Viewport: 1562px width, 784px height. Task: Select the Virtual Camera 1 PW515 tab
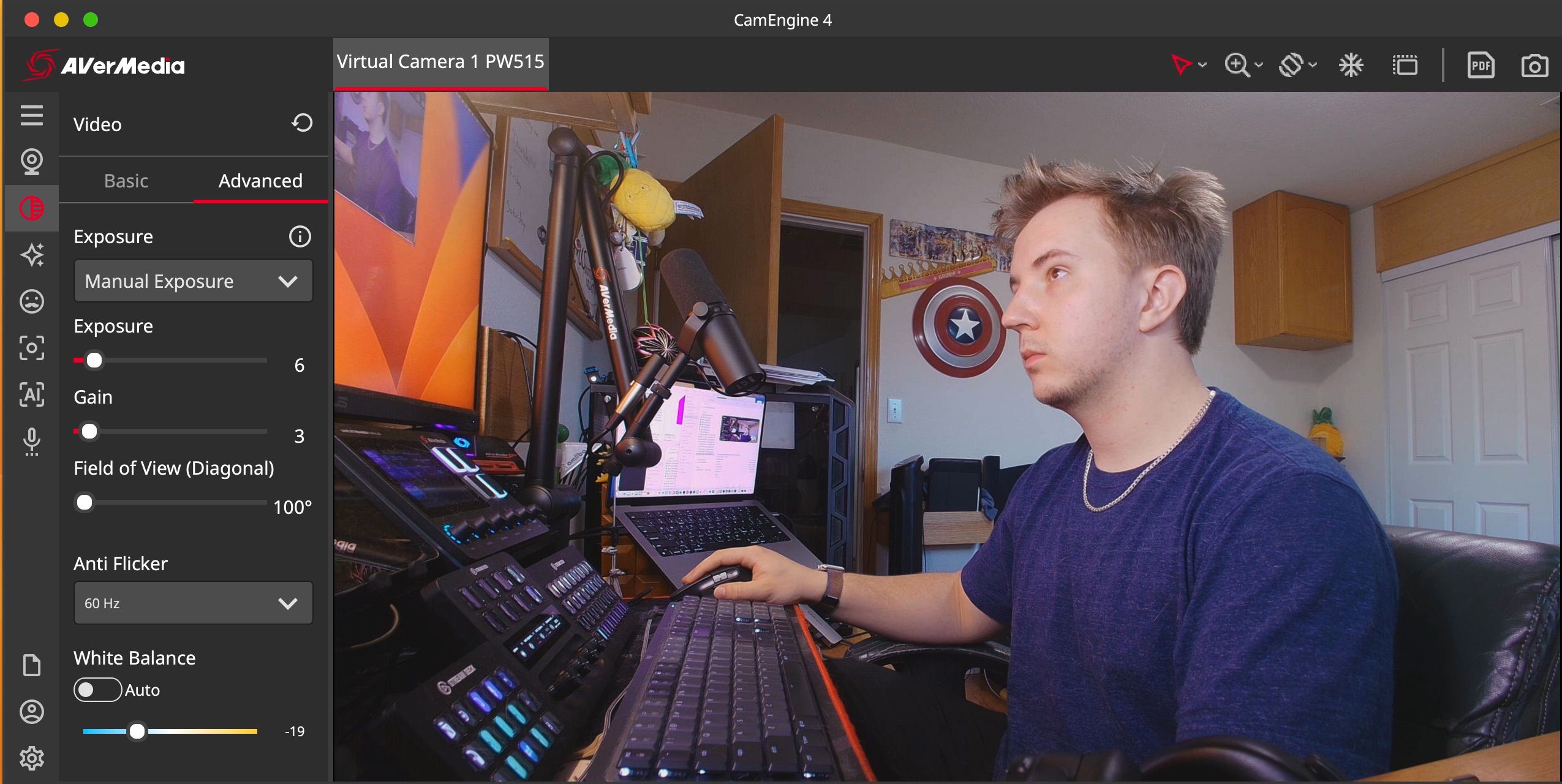pos(440,61)
